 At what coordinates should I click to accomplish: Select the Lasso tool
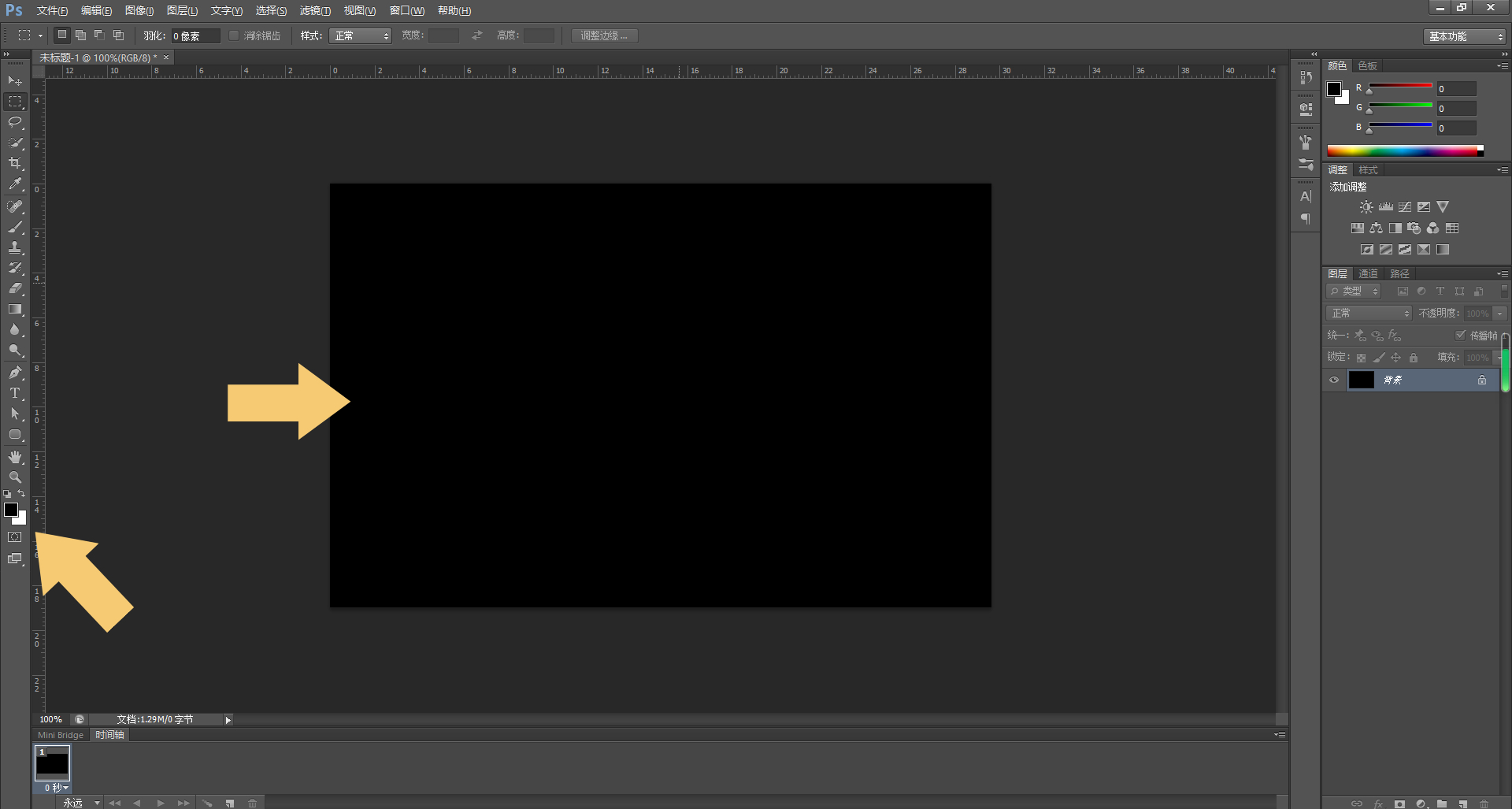point(15,122)
